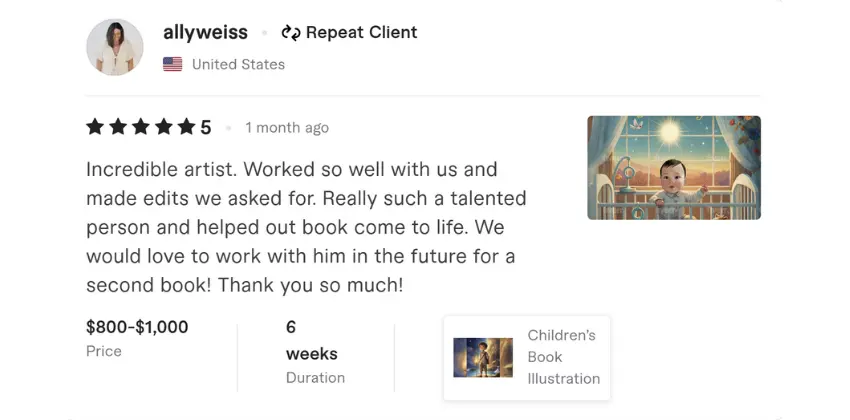Click the second rating star
The image size is (850, 420).
(x=119, y=127)
